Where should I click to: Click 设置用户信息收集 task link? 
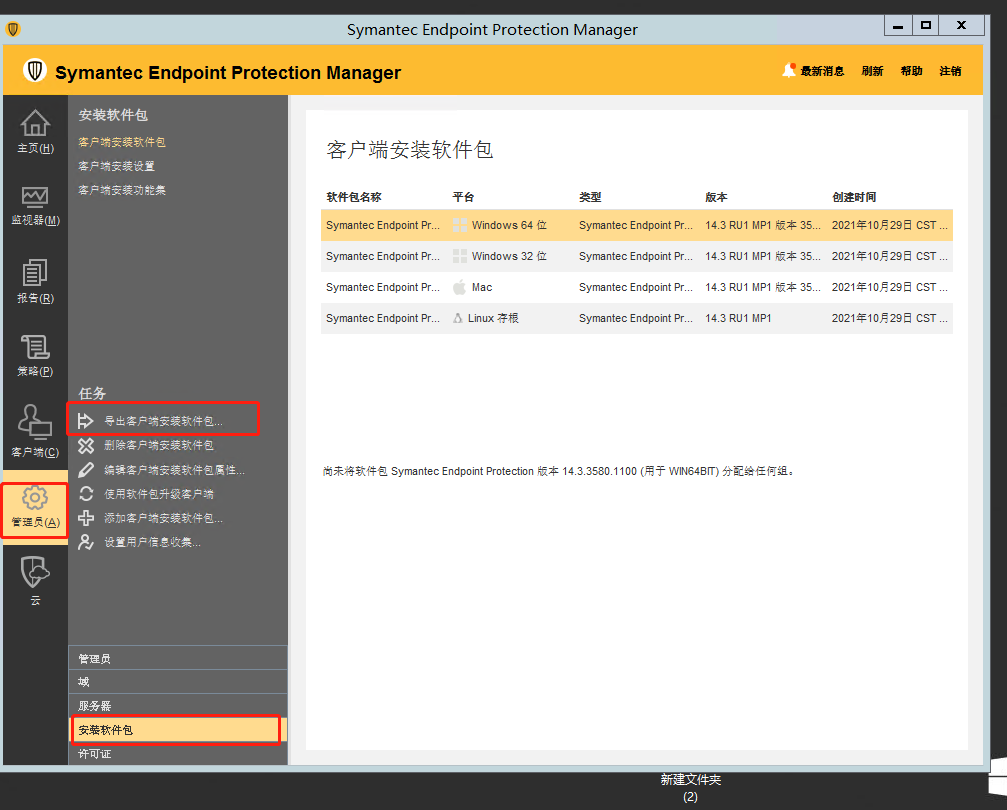coord(153,543)
